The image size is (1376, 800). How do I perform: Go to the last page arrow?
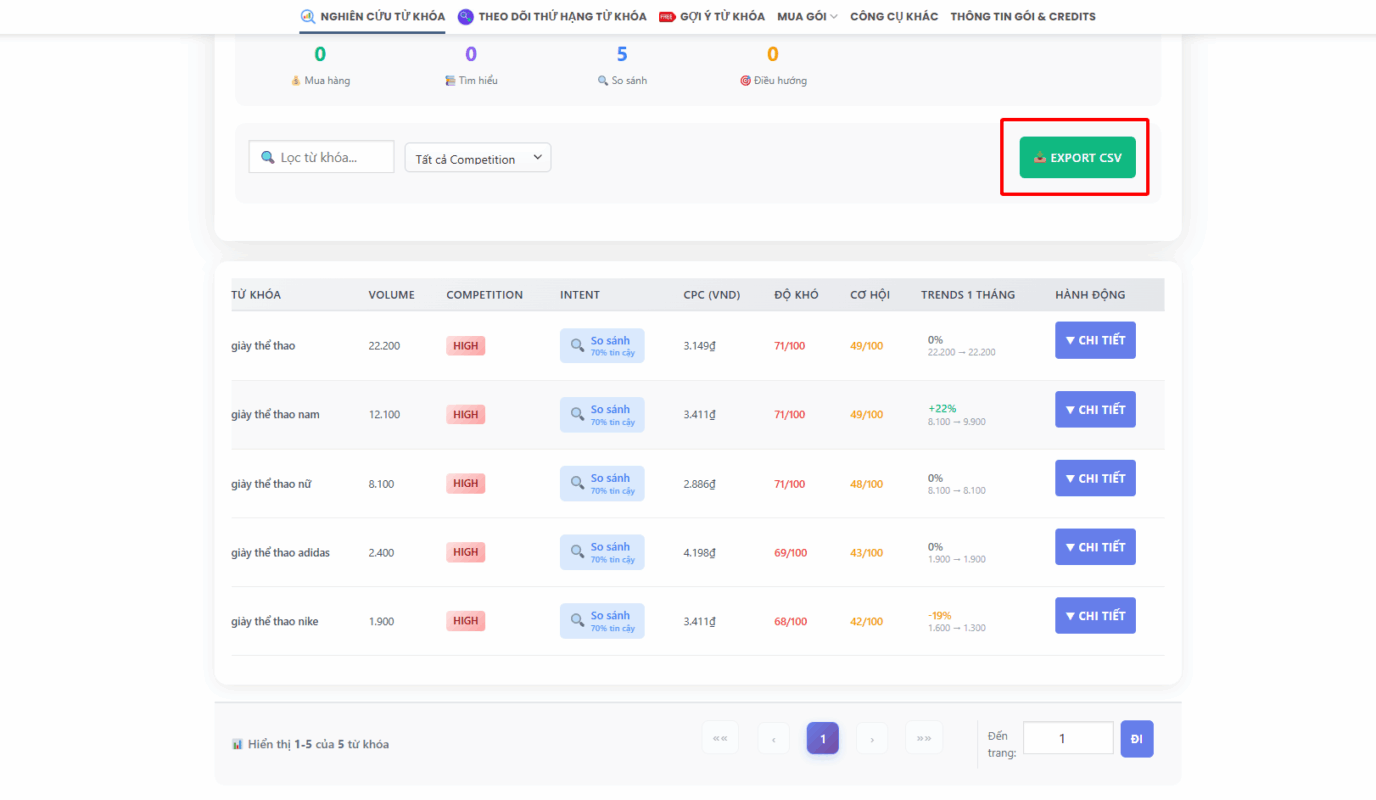[x=923, y=739]
